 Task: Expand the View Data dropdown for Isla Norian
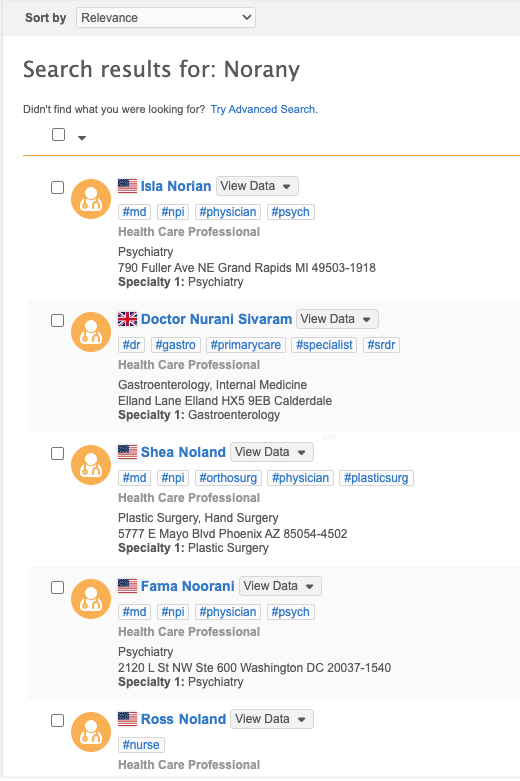[x=257, y=186]
